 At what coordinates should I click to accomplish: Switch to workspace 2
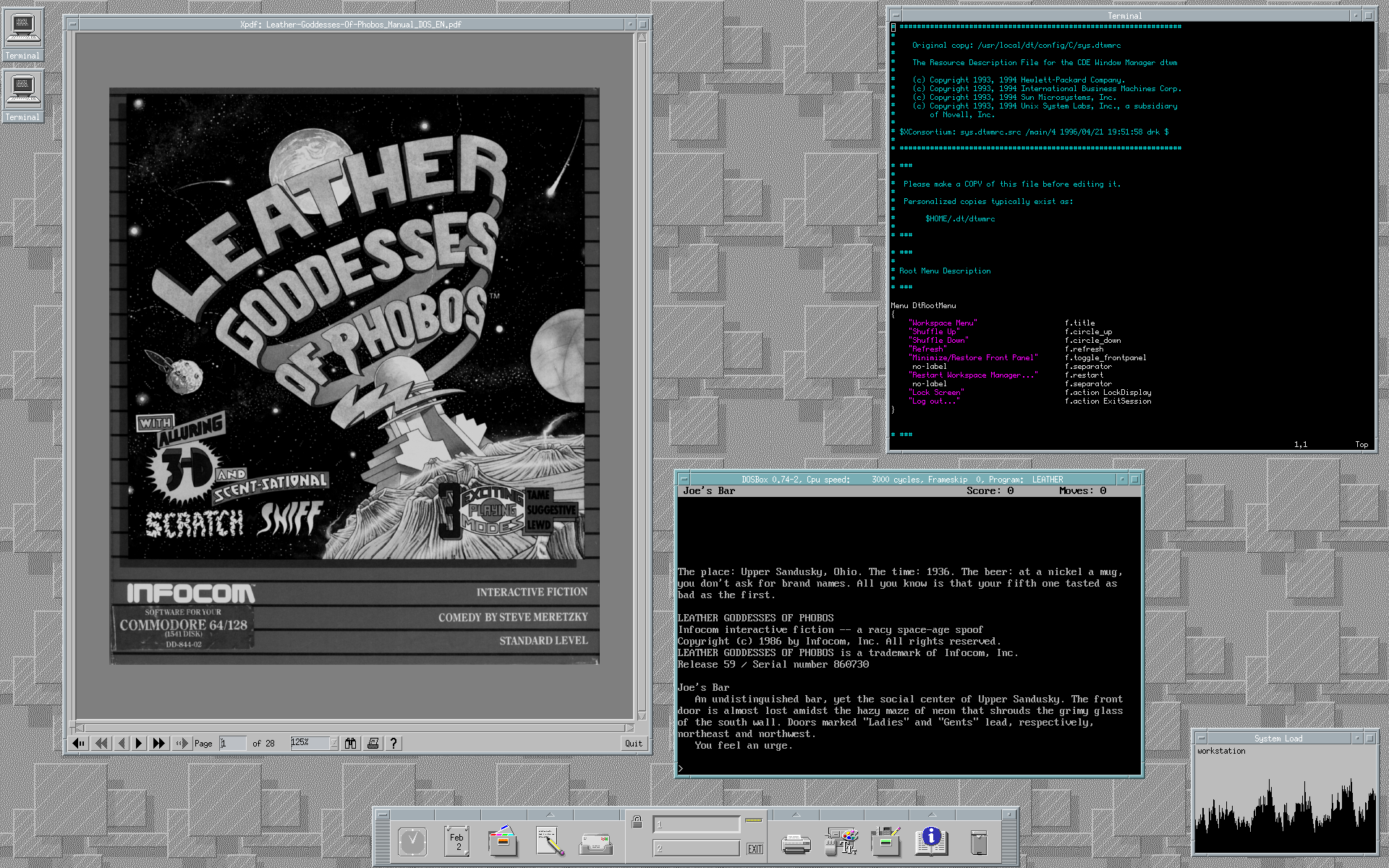[696, 848]
